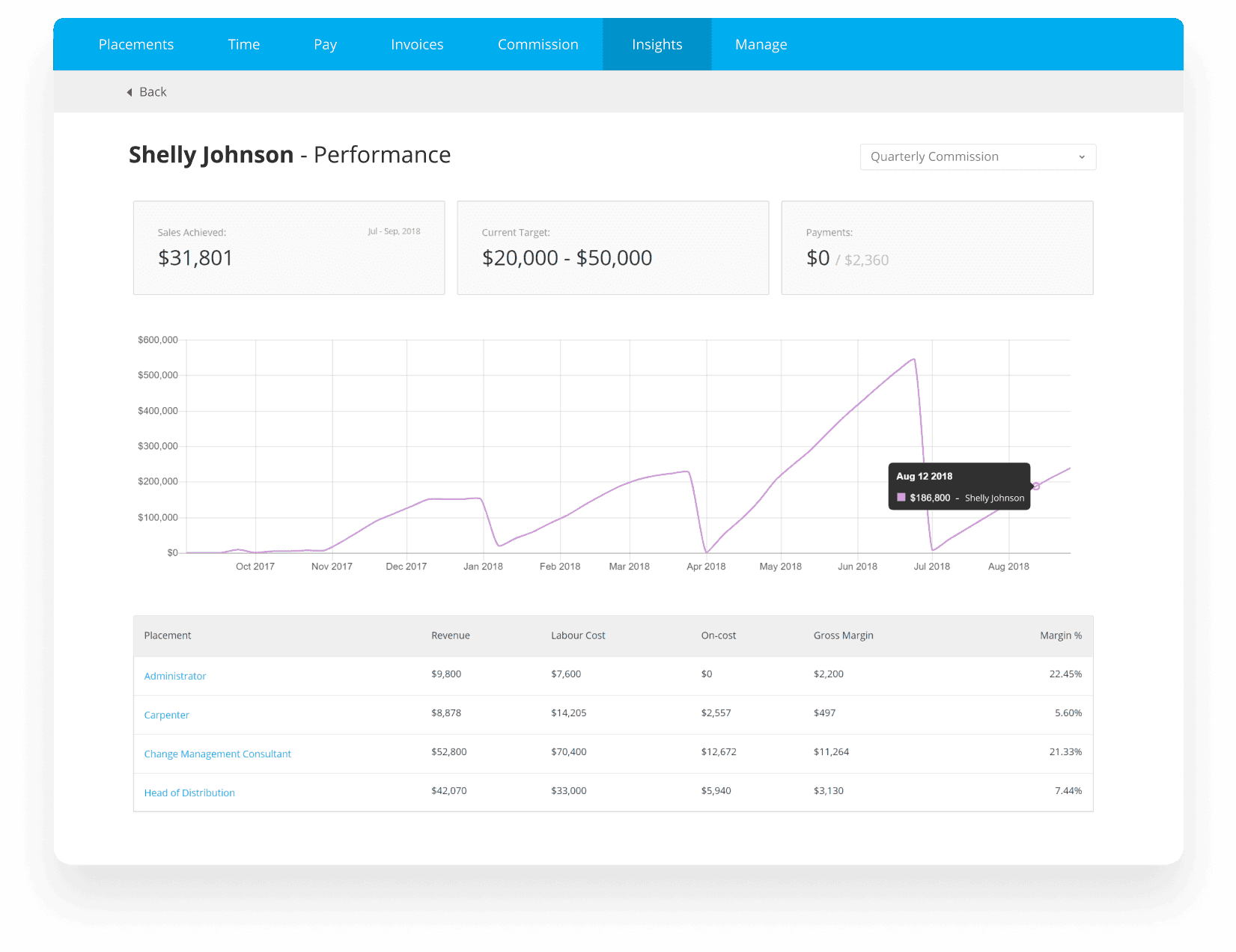
Task: Click the Margin % column header
Action: click(x=1061, y=635)
